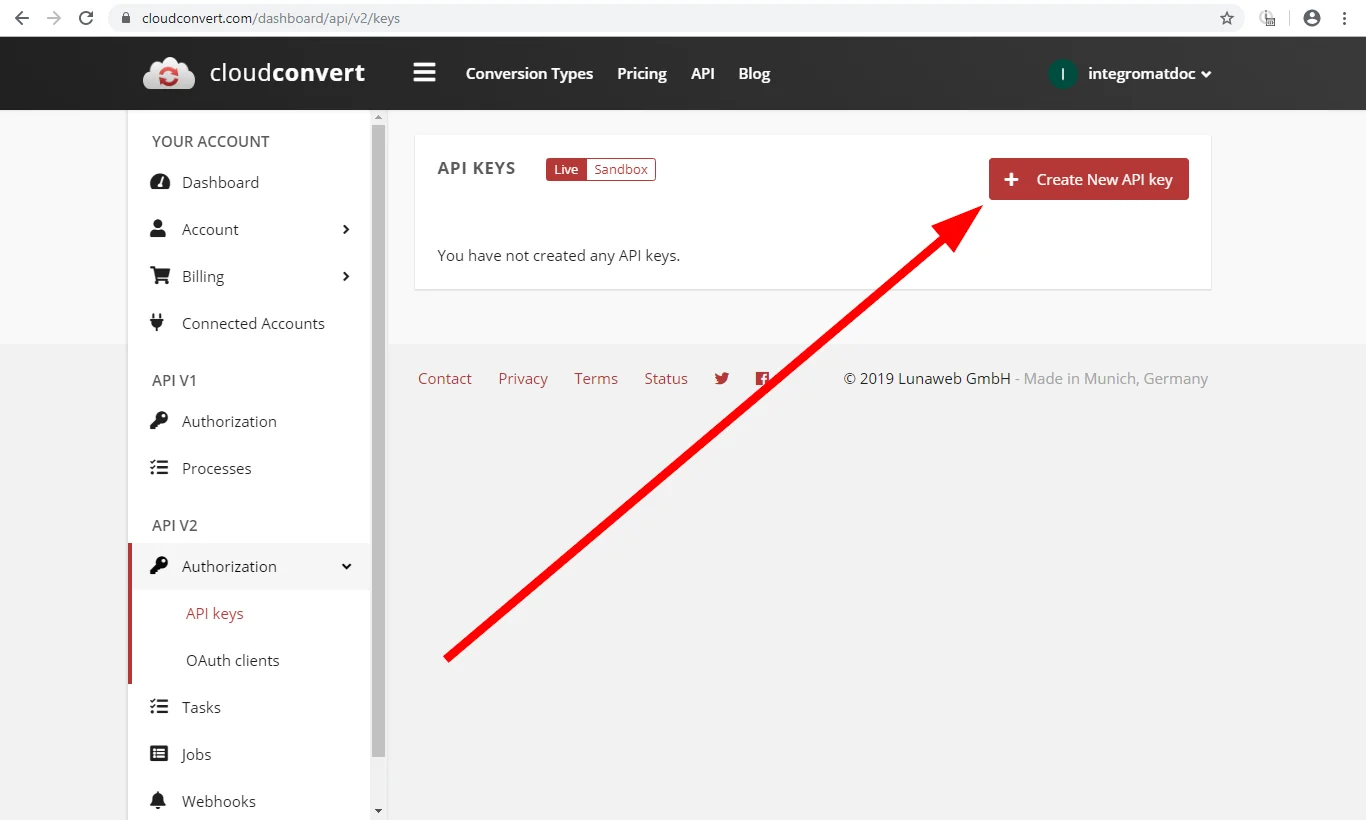Reload the page with the refresh icon
The height and width of the screenshot is (820, 1366).
pos(86,18)
